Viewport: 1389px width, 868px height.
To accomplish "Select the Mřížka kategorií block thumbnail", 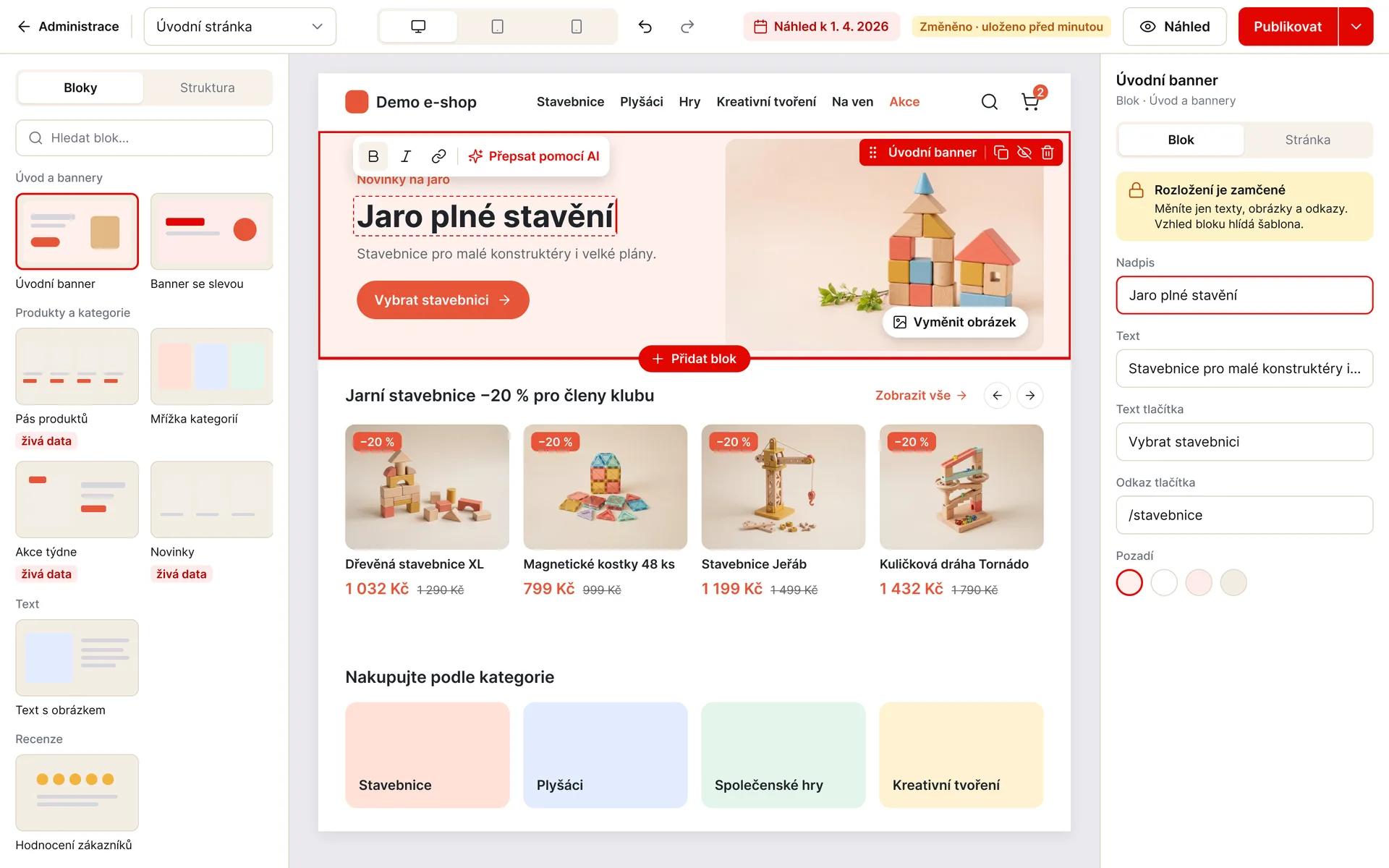I will [211, 367].
